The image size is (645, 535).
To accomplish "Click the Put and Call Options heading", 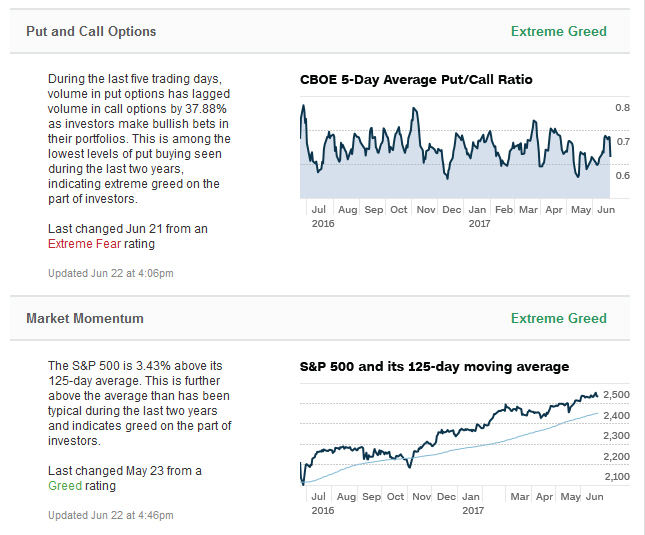I will tap(91, 31).
